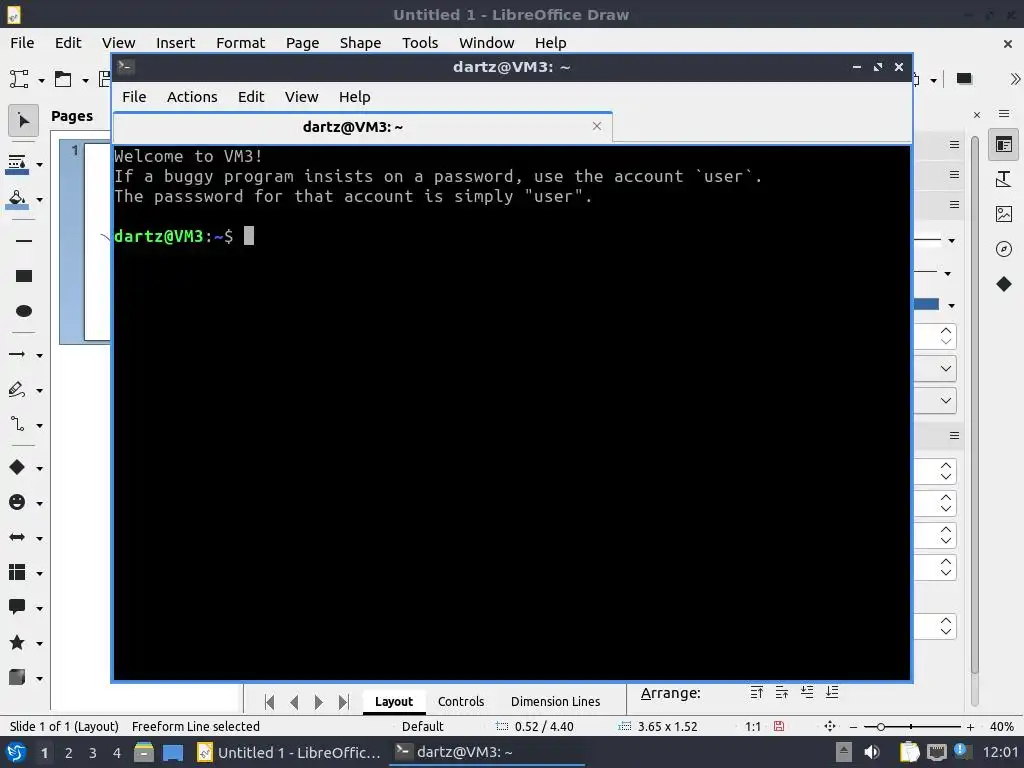This screenshot has height=768, width=1024.
Task: Expand the Basic Shapes dropdown arrow
Action: pyautogui.click(x=39, y=468)
